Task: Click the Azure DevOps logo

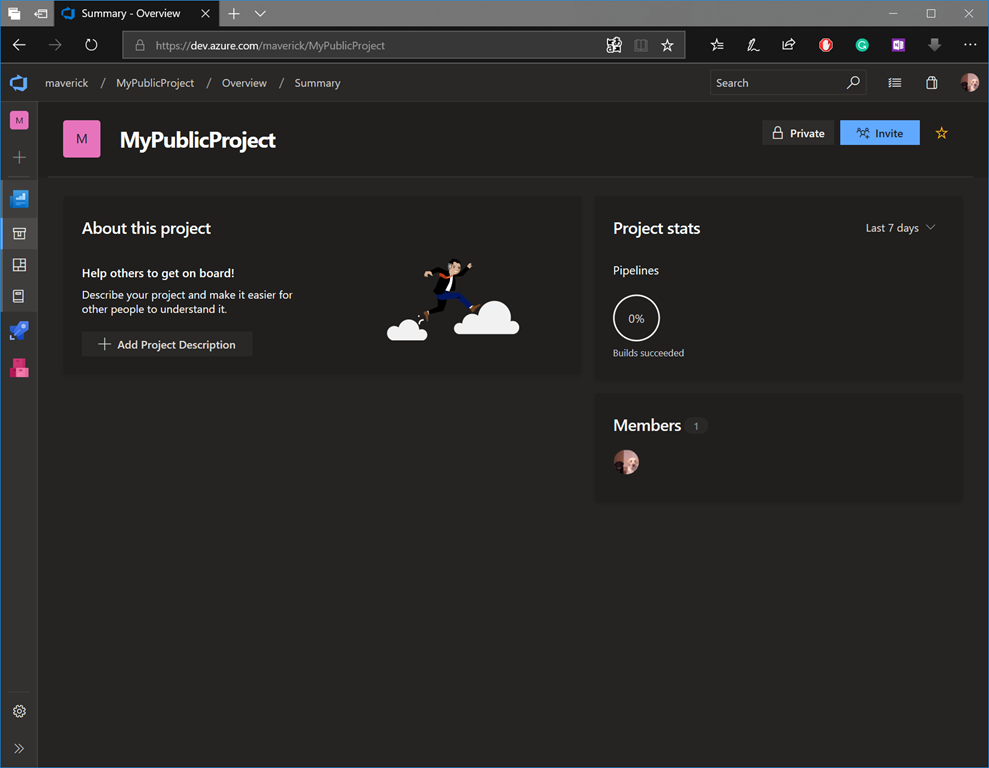Action: [19, 83]
